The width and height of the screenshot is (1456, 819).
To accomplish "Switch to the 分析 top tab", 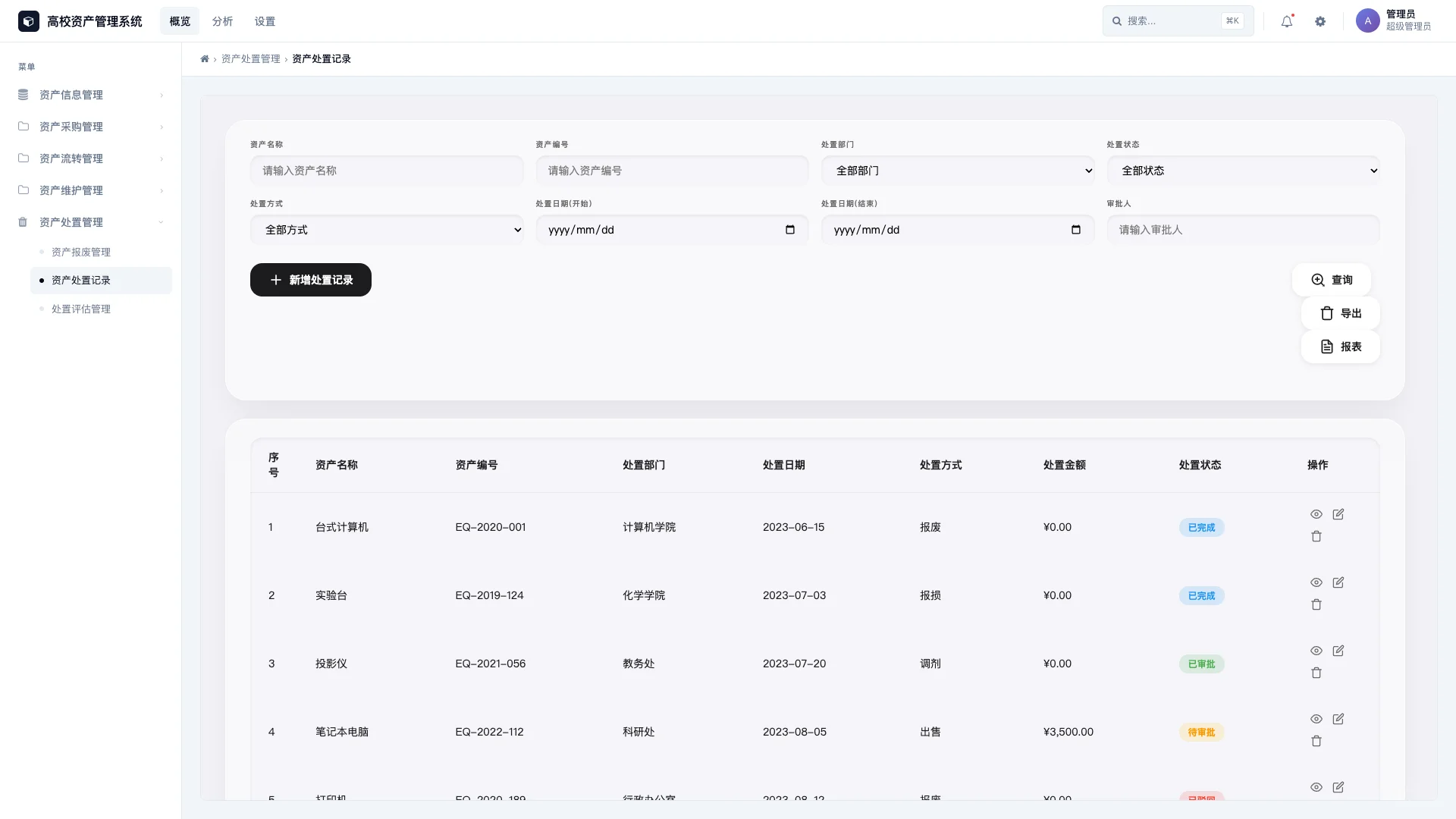I will (x=222, y=21).
